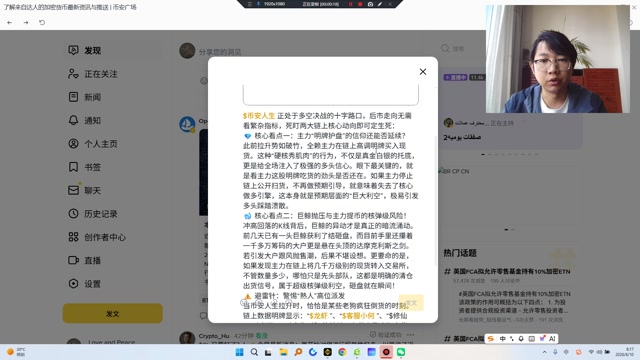This screenshot has width=640, height=360.
Task: Click the user avatar beside post input
Action: (x=187, y=51)
